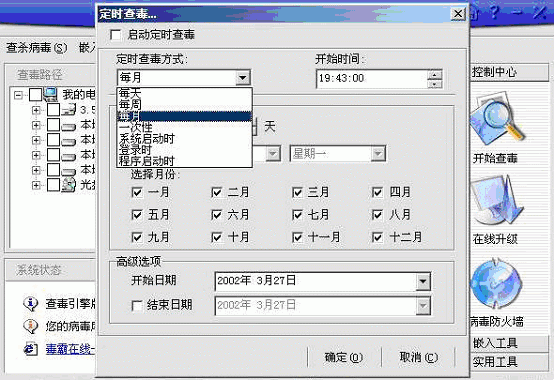Viewport: 554px width, 380px height.
Task: Uncheck the 六月 month checkbox
Action: [x=216, y=215]
